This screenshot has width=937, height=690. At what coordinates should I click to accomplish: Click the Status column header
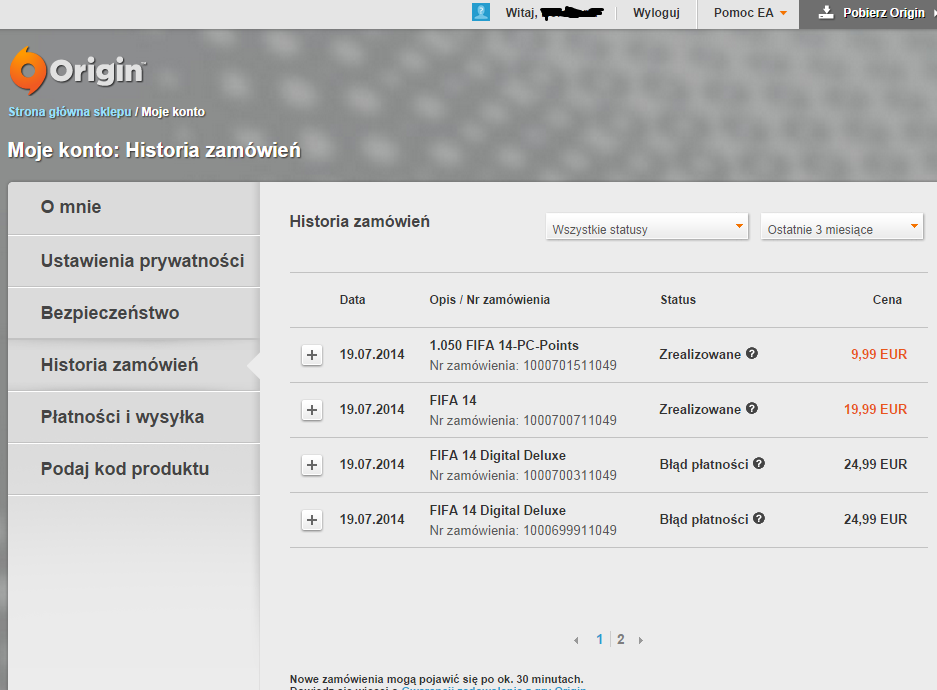(x=678, y=299)
